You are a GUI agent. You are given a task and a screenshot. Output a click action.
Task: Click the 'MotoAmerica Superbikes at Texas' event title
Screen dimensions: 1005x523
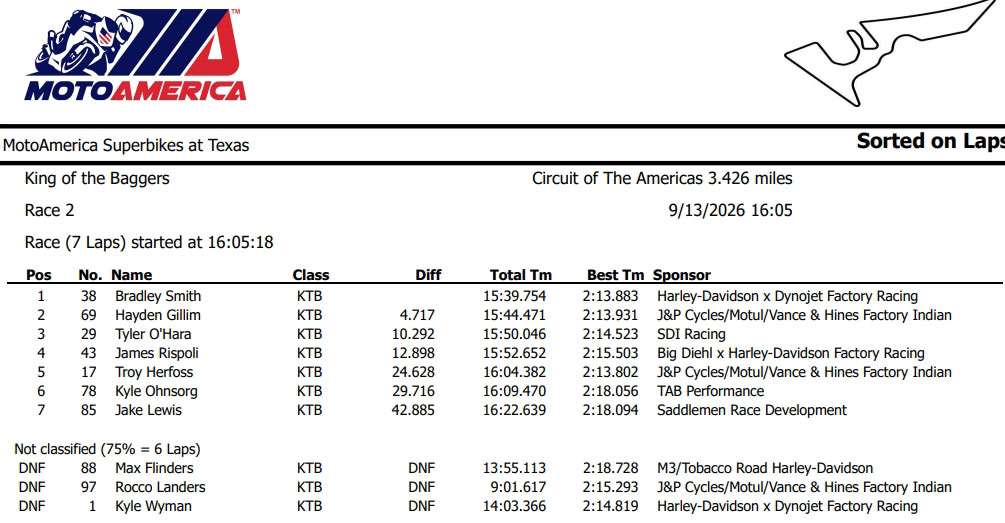click(x=126, y=145)
